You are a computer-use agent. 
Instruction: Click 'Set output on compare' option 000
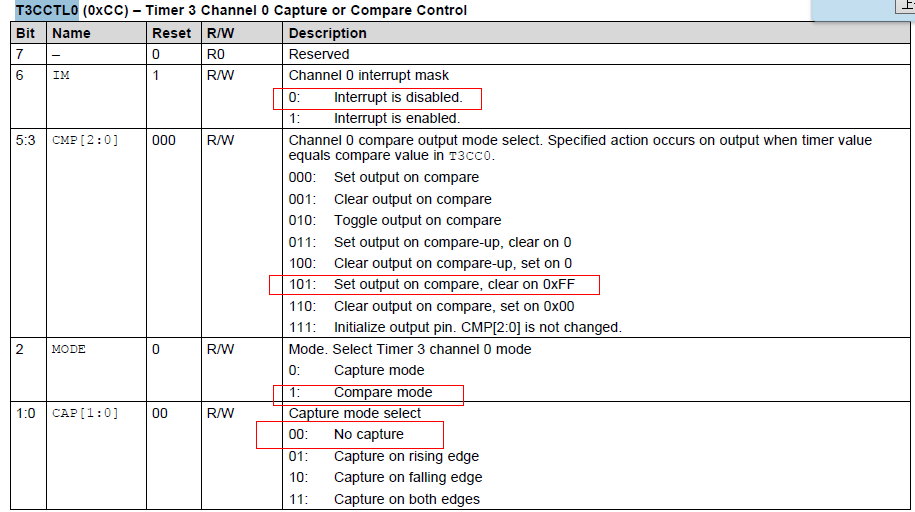coord(383,177)
